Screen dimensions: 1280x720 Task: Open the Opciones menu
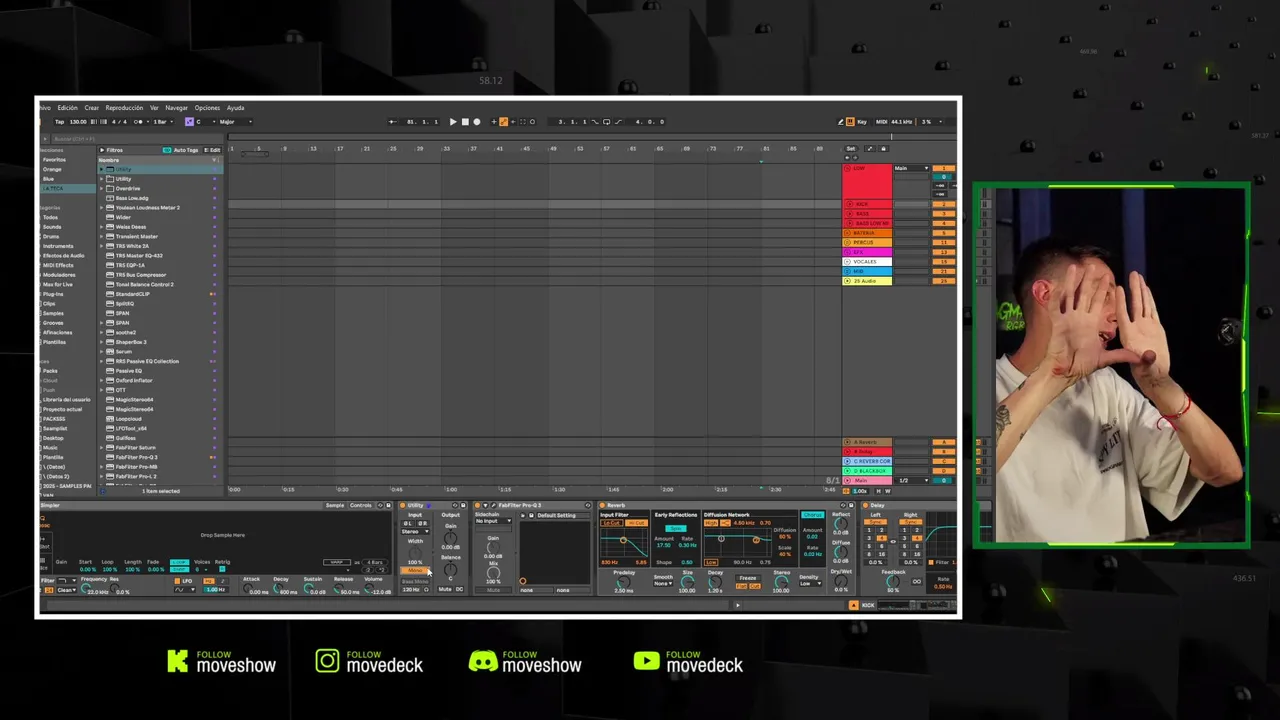pyautogui.click(x=207, y=107)
